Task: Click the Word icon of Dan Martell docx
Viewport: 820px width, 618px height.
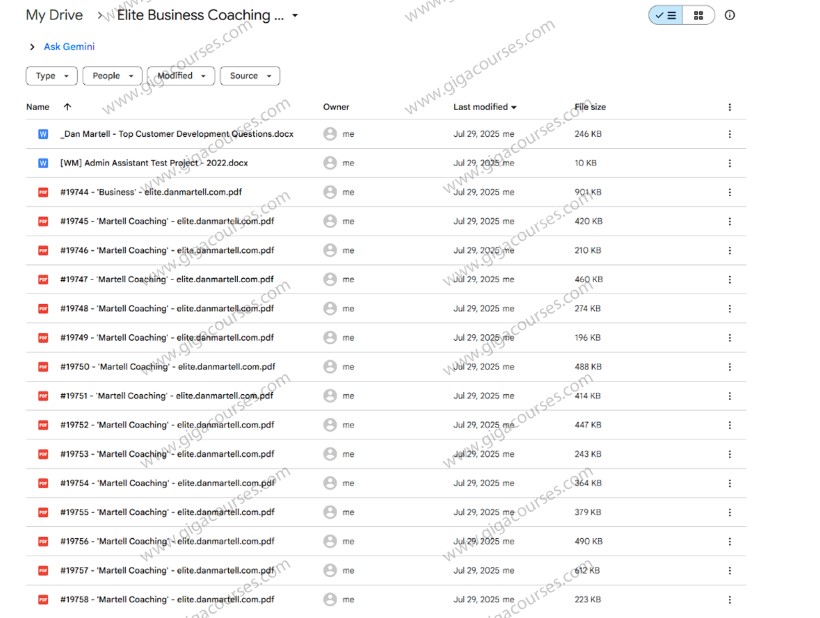Action: 43,134
